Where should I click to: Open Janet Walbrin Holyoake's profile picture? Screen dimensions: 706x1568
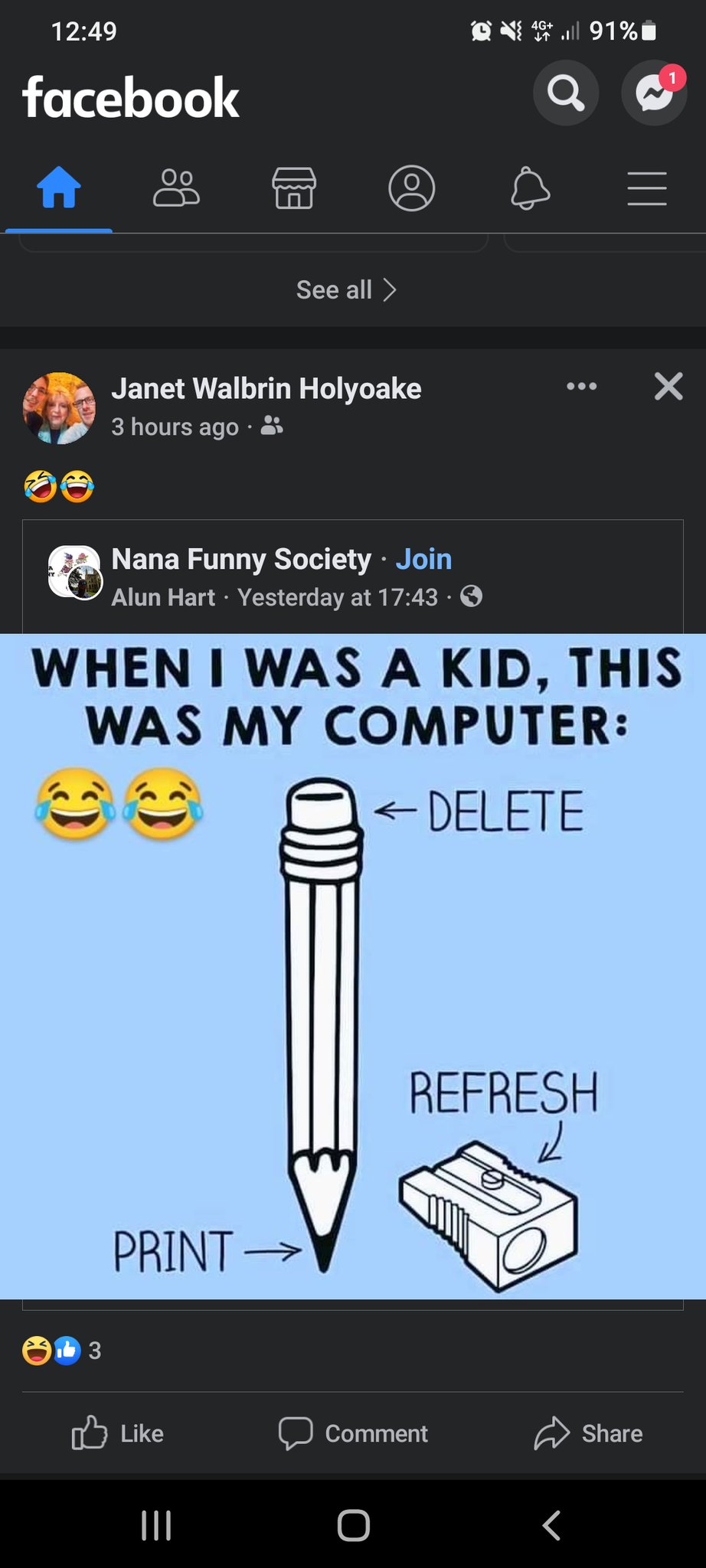click(60, 408)
